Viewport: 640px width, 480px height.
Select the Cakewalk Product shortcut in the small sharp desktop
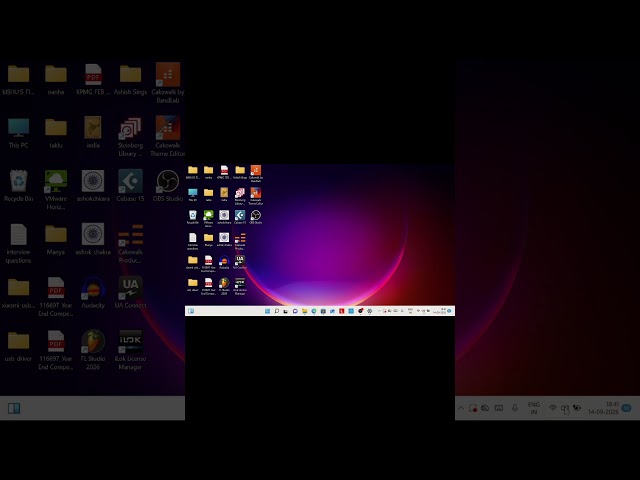240,241
